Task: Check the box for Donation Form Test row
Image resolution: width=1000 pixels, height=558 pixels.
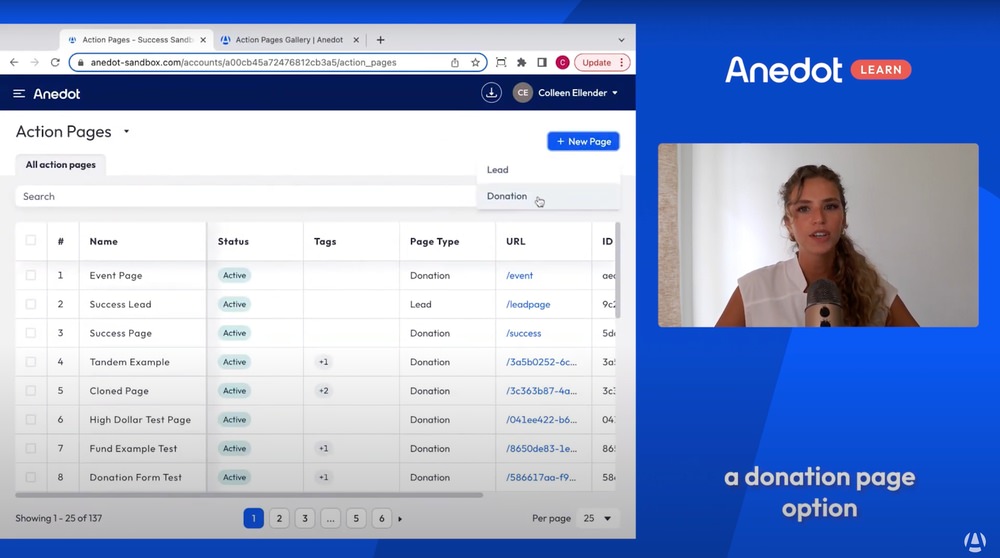Action: tap(31, 477)
